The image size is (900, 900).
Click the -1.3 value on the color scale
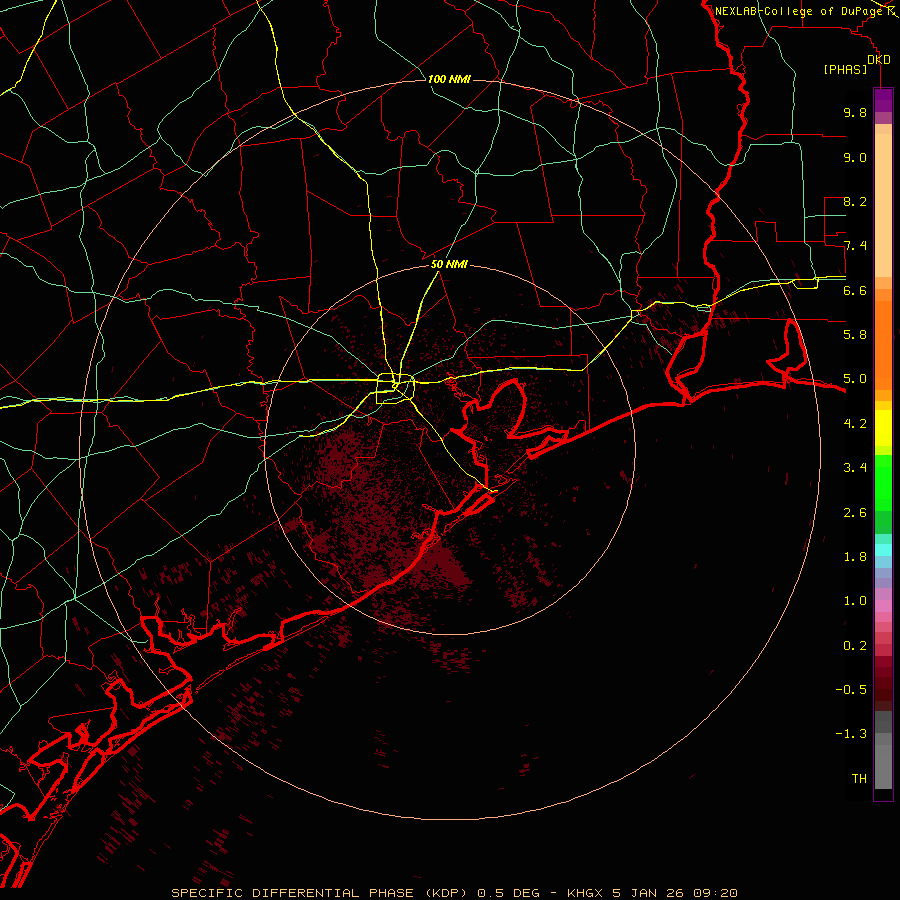pyautogui.click(x=851, y=734)
